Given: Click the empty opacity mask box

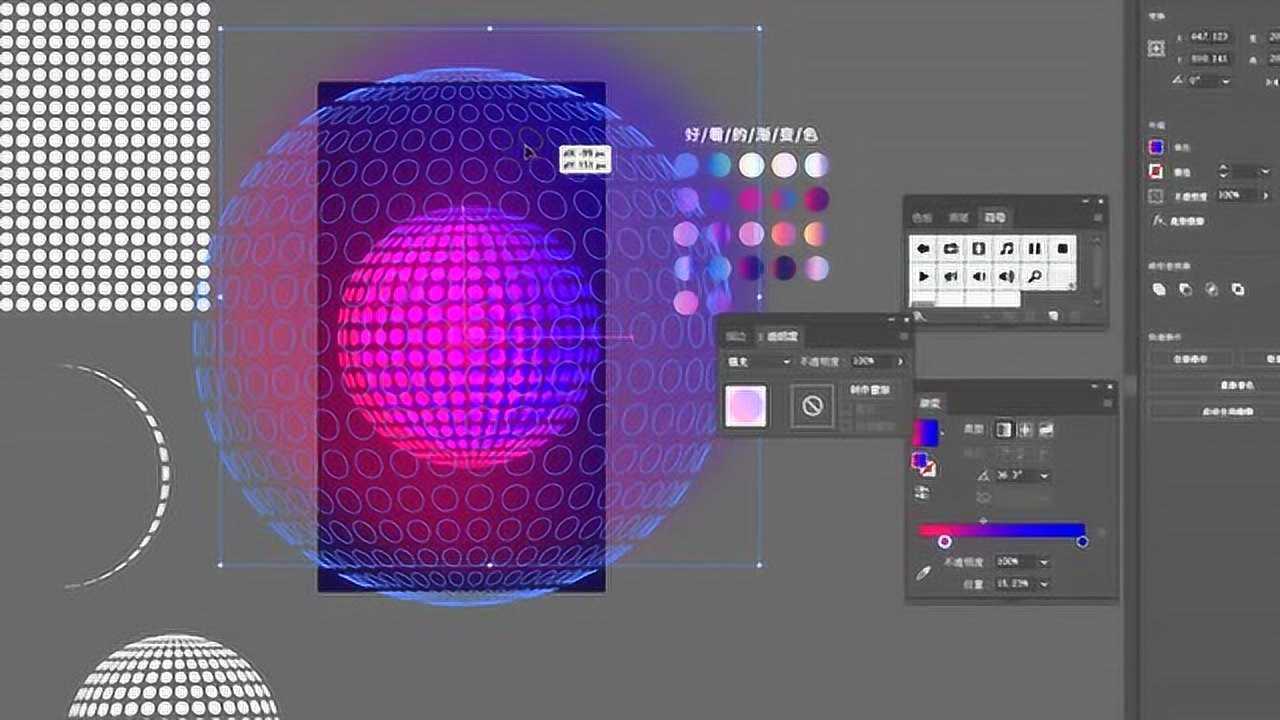Looking at the screenshot, I should 812,406.
